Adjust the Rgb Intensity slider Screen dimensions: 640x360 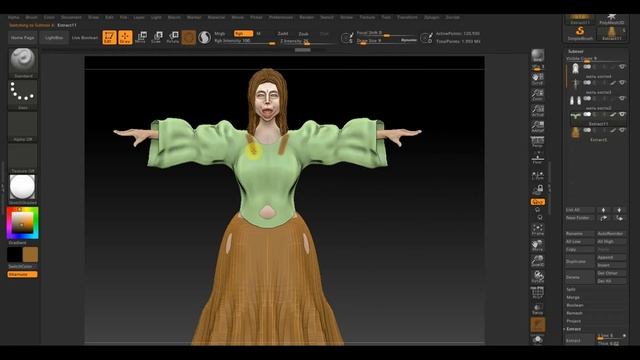[245, 41]
